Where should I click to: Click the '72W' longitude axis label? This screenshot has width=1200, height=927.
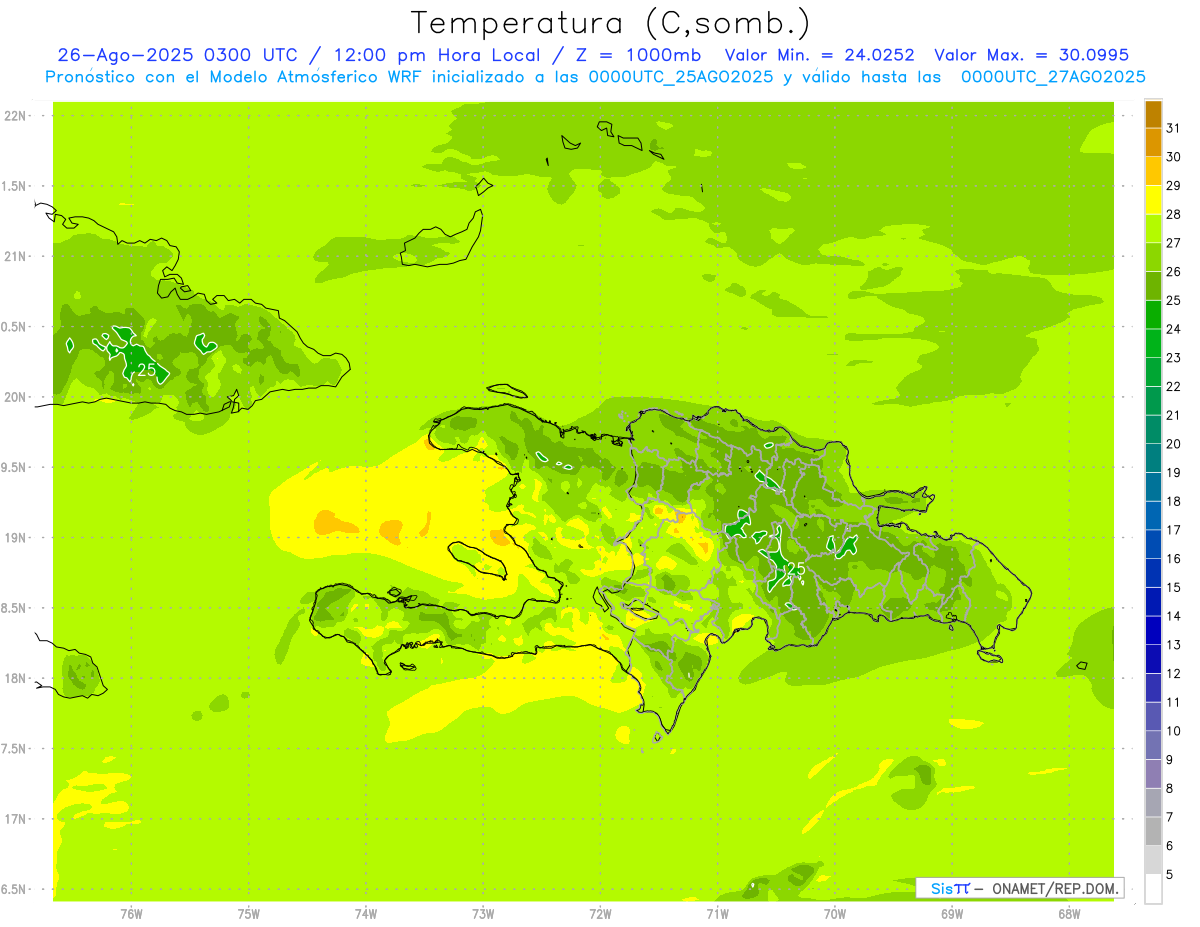click(x=600, y=914)
